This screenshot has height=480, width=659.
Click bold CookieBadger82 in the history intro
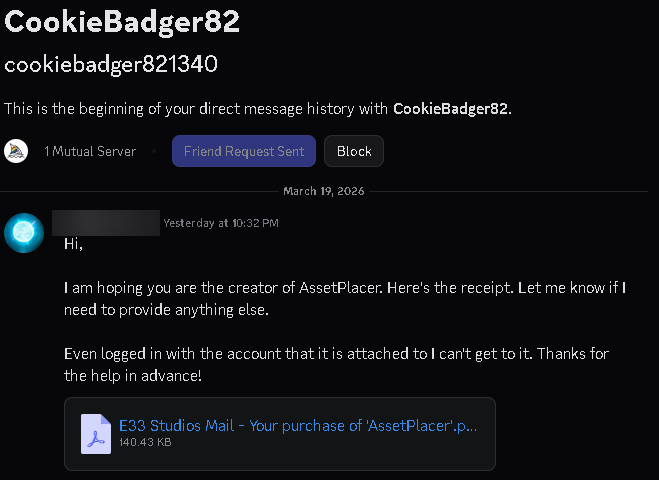[x=451, y=108]
